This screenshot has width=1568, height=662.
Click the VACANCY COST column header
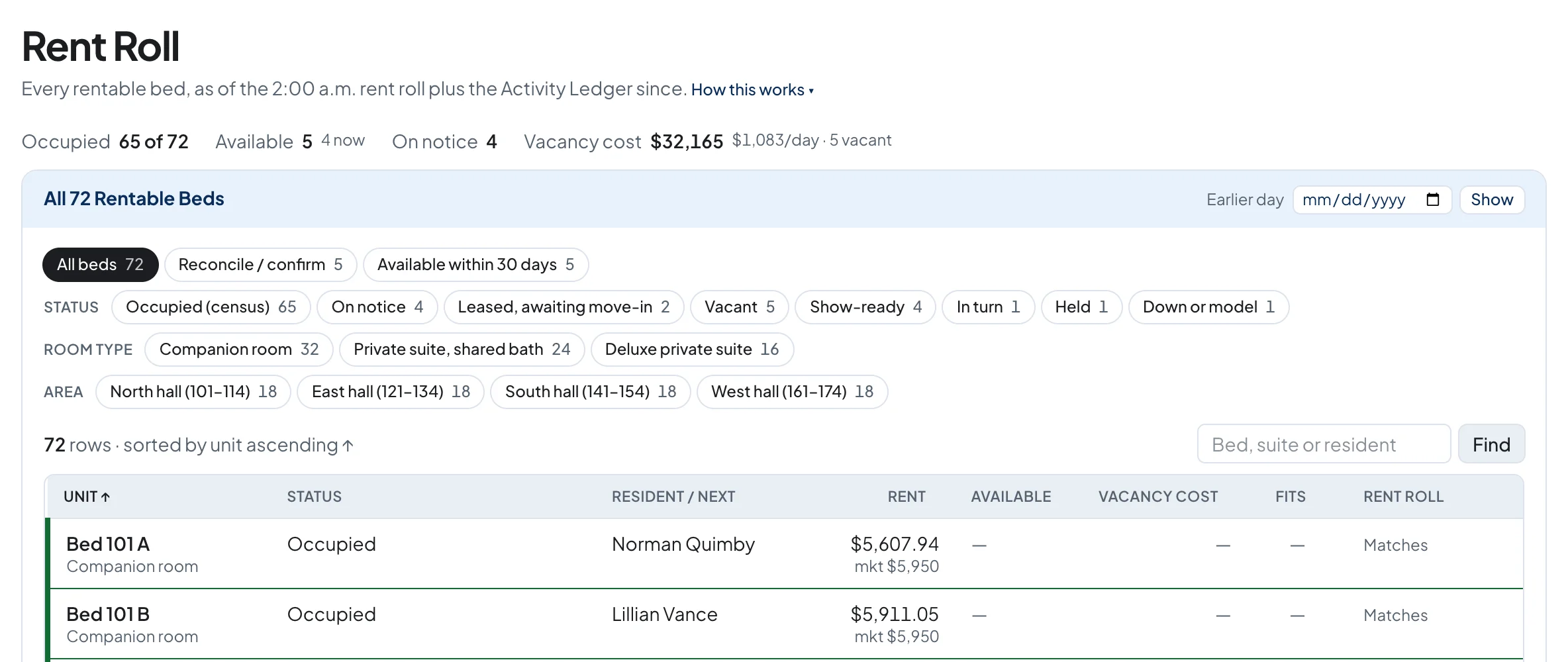(1158, 496)
